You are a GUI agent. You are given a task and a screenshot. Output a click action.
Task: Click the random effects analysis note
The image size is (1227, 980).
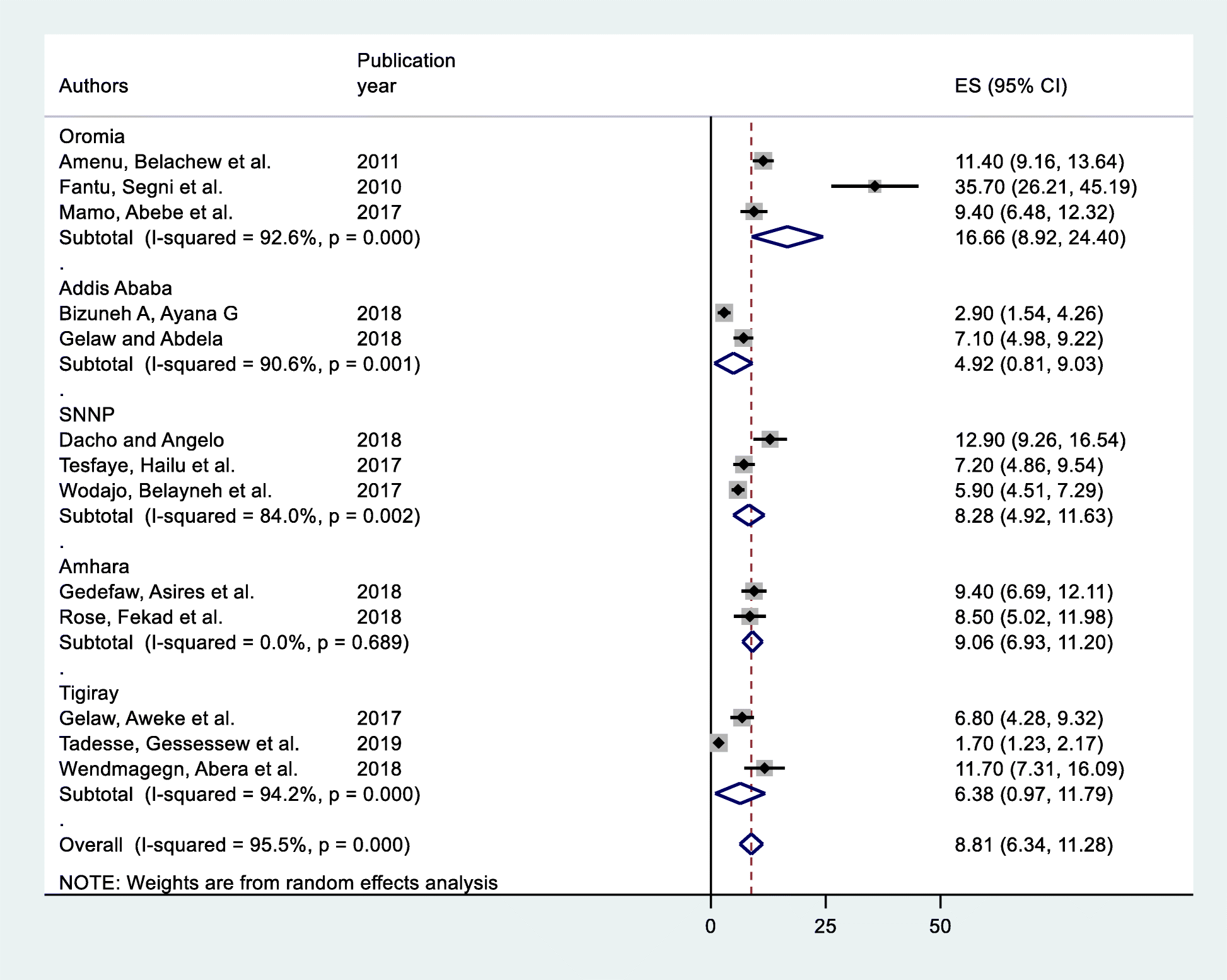278,882
